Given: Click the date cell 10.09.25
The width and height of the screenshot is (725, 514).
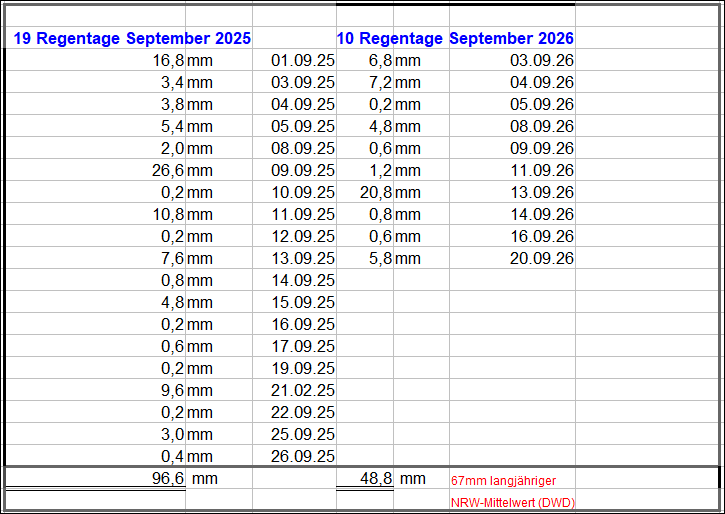Looking at the screenshot, I should [303, 192].
